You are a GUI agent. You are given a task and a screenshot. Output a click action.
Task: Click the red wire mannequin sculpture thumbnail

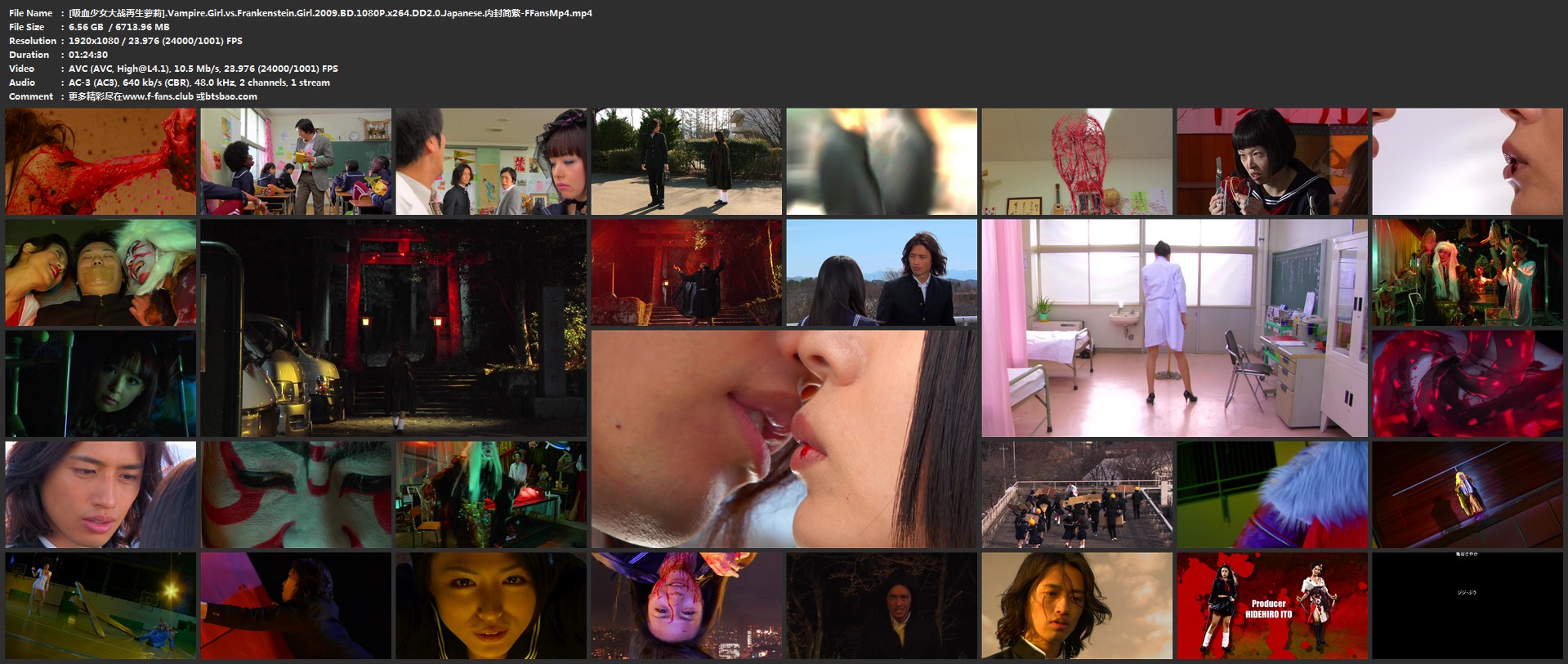(x=1076, y=162)
